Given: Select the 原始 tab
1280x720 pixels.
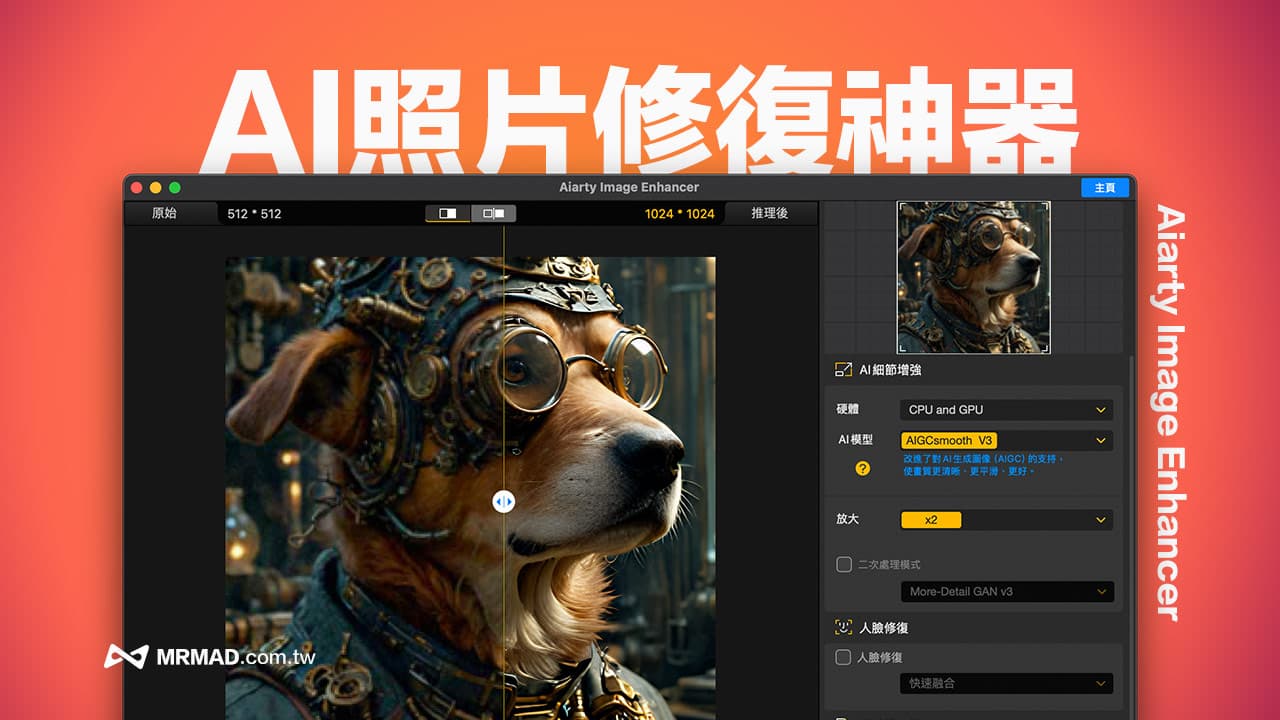Looking at the screenshot, I should [x=165, y=213].
